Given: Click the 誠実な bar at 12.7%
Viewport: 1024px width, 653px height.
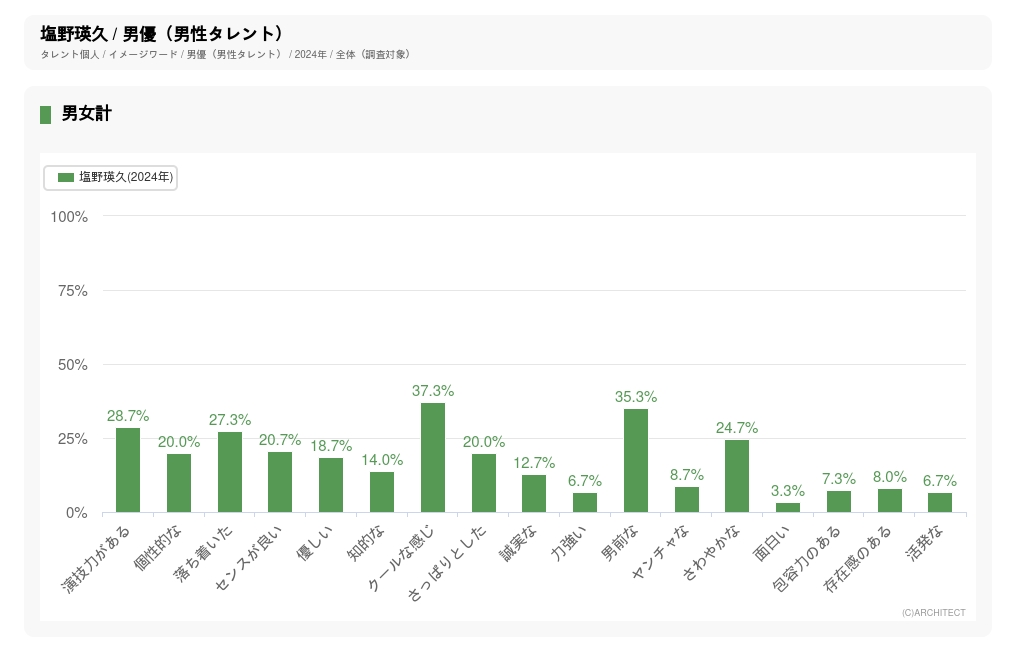Looking at the screenshot, I should (x=534, y=494).
